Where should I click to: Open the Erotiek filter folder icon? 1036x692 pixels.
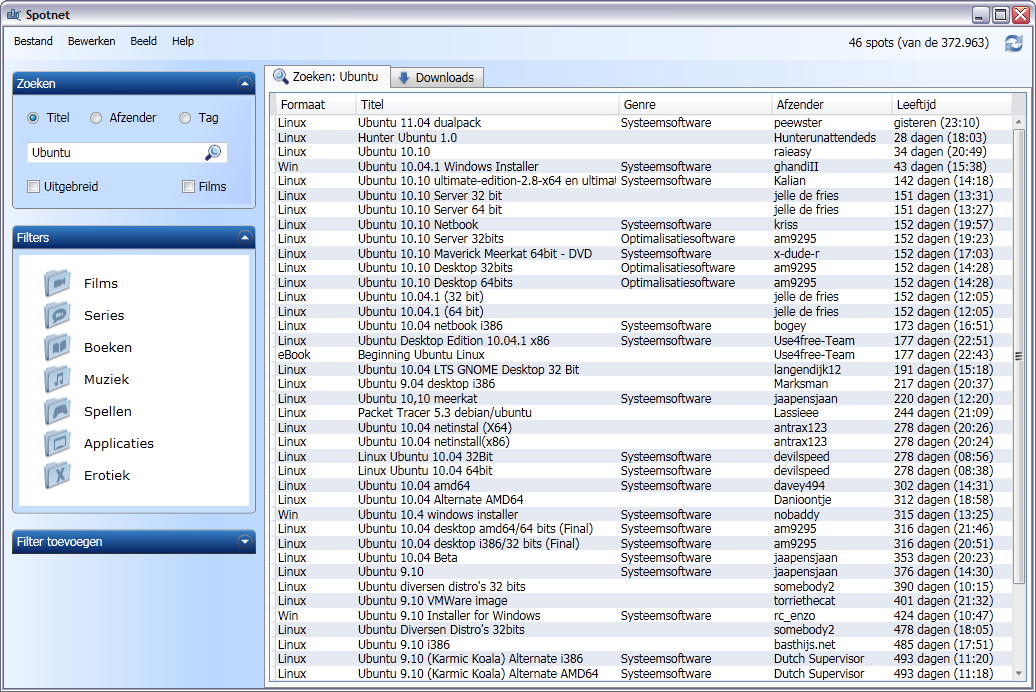(57, 475)
